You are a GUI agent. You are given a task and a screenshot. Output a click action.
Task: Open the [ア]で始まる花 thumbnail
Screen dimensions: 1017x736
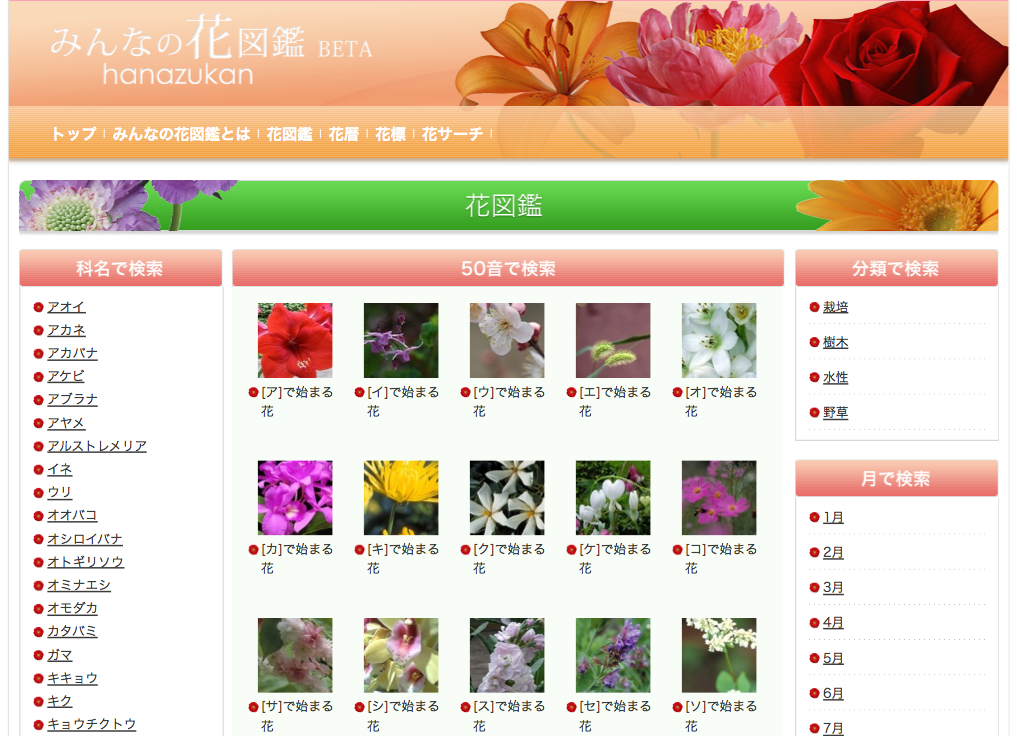[x=294, y=340]
